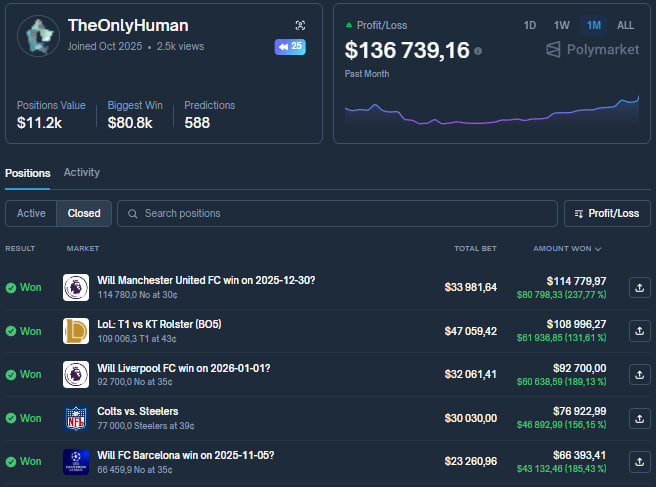Click the Won checkmark for Liverpool FC
This screenshot has width=656, height=487.
click(11, 375)
